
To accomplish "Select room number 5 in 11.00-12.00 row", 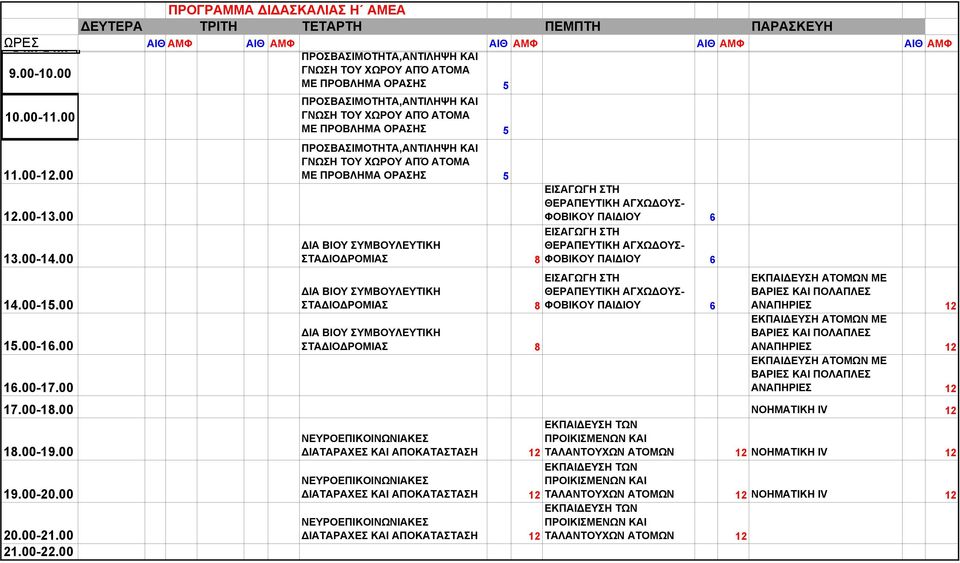I will point(506,176).
